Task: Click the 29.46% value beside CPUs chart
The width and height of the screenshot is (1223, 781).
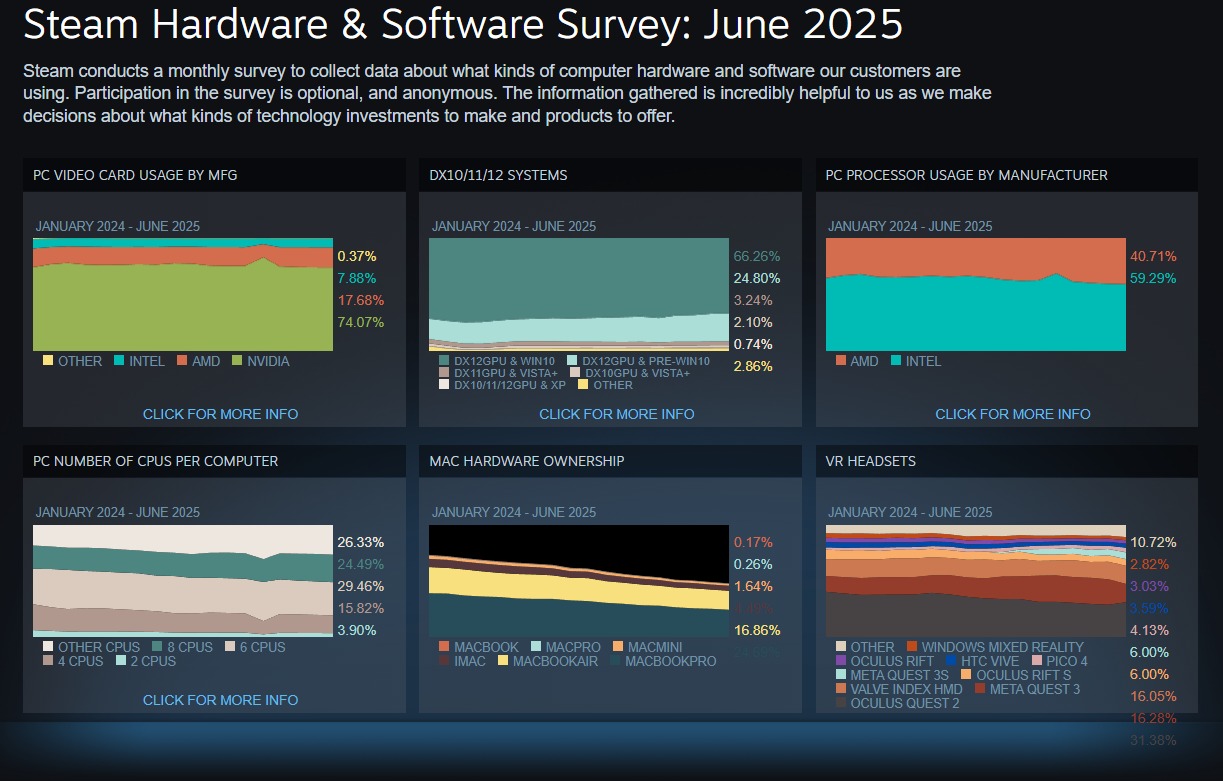Action: tap(361, 586)
